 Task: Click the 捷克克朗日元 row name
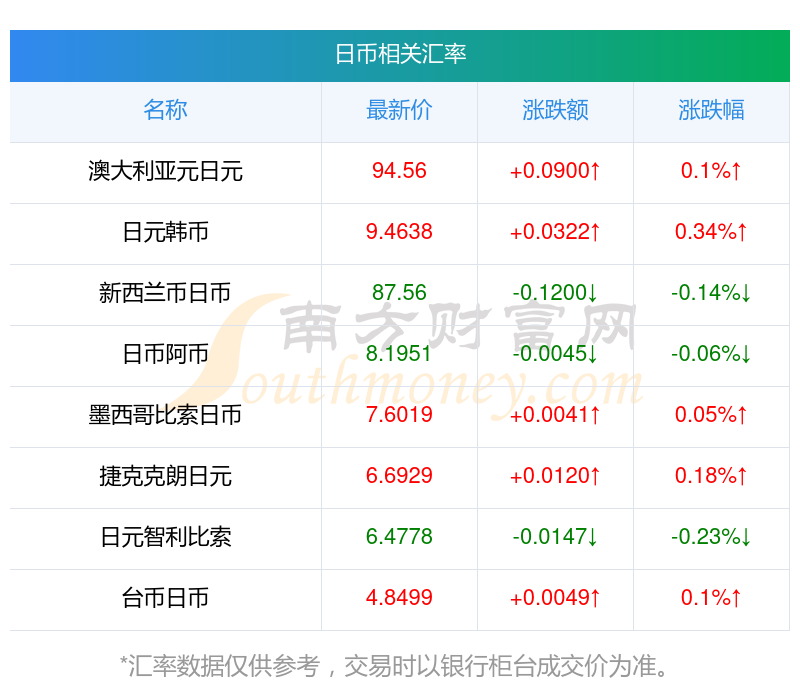(165, 476)
